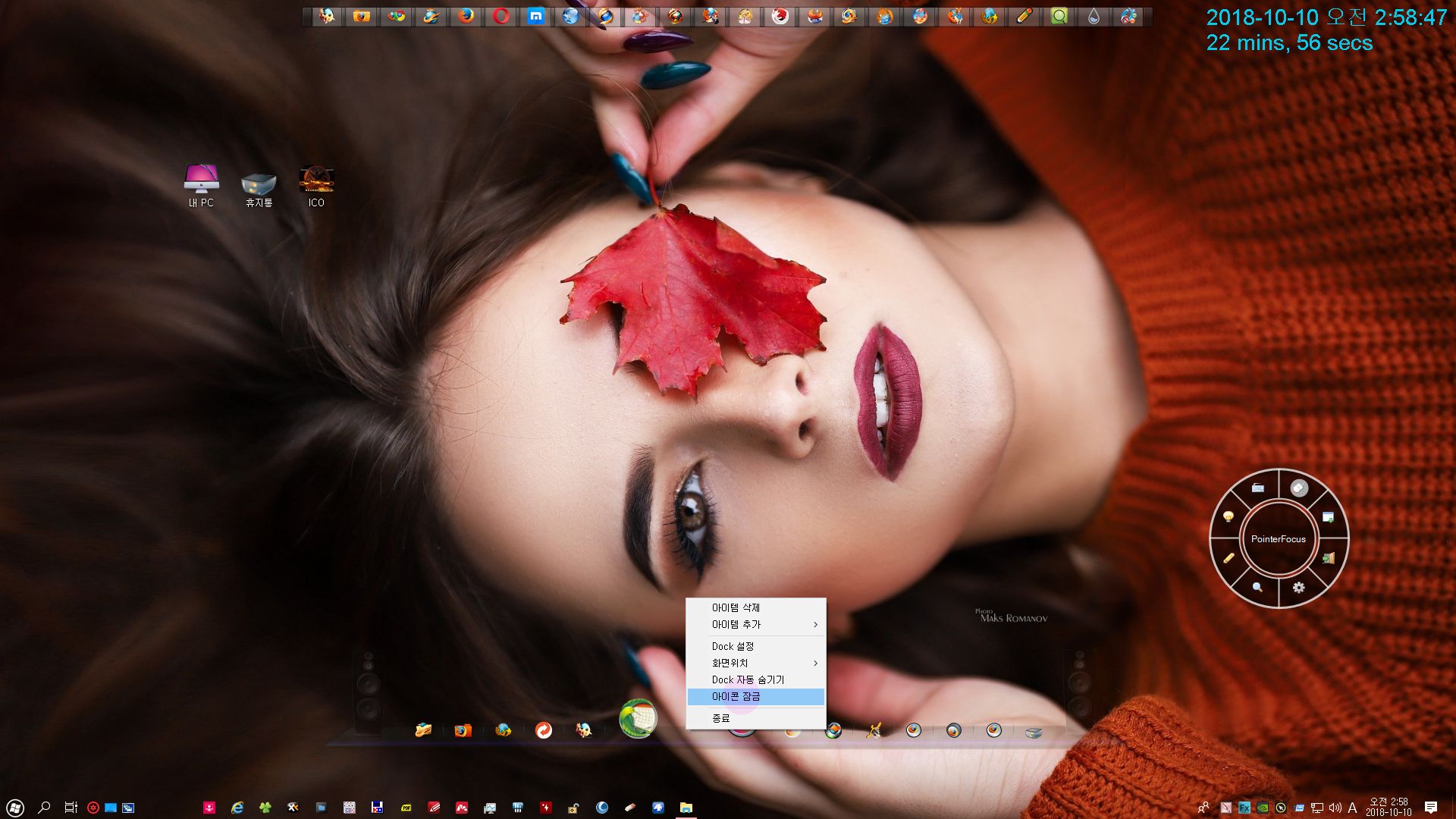Toggle the 아이콘 잠금 option

click(x=756, y=696)
